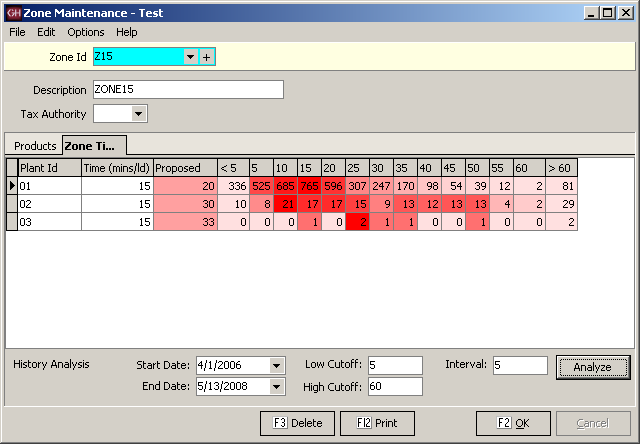Viewport: 640px width, 444px height.
Task: Expand the Tax Authority dropdown
Action: coord(139,114)
